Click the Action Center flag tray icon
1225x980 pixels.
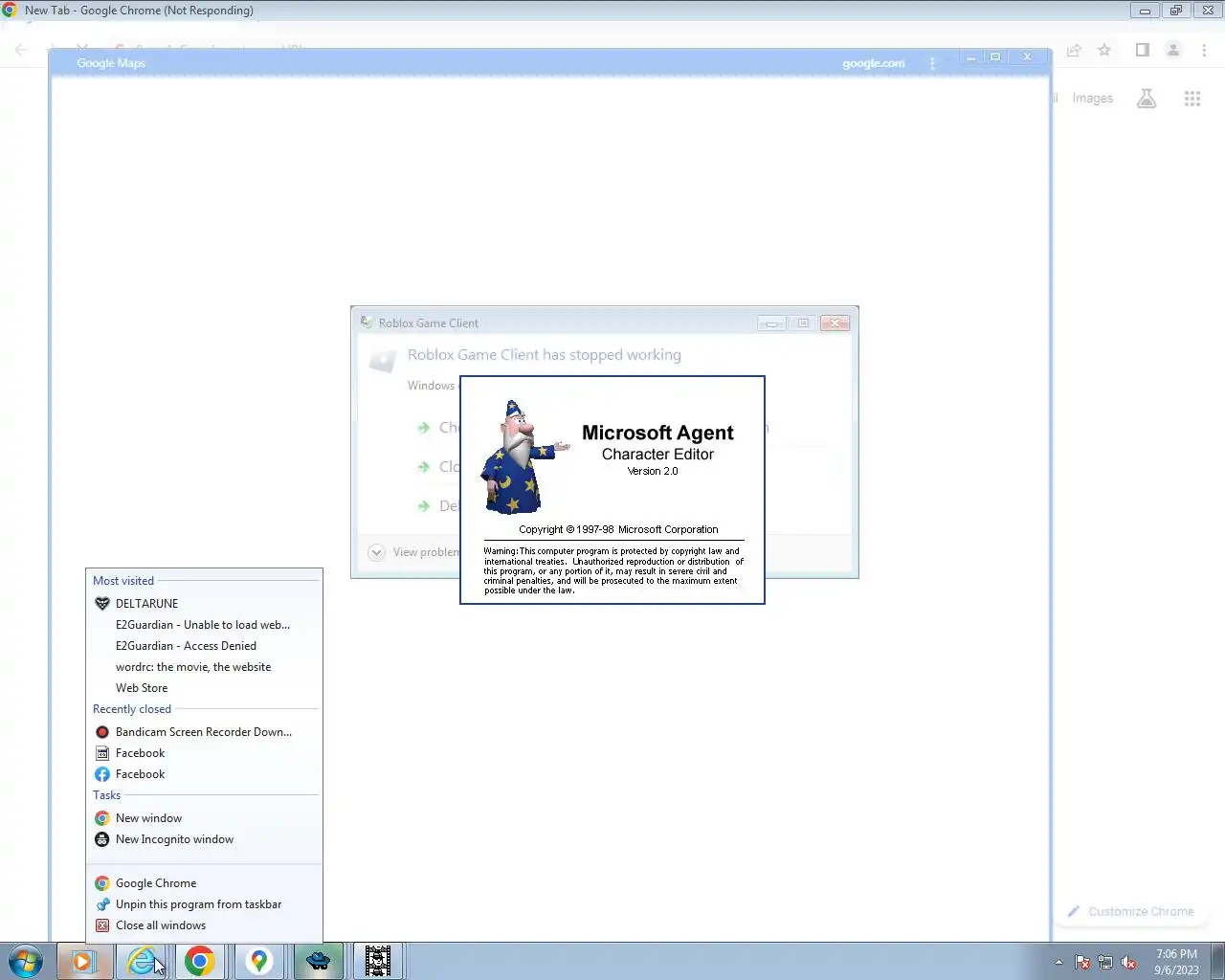(x=1082, y=962)
